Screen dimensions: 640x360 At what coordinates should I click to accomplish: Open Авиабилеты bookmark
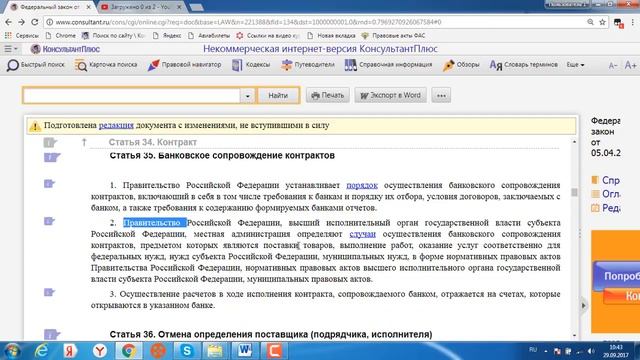pos(209,36)
